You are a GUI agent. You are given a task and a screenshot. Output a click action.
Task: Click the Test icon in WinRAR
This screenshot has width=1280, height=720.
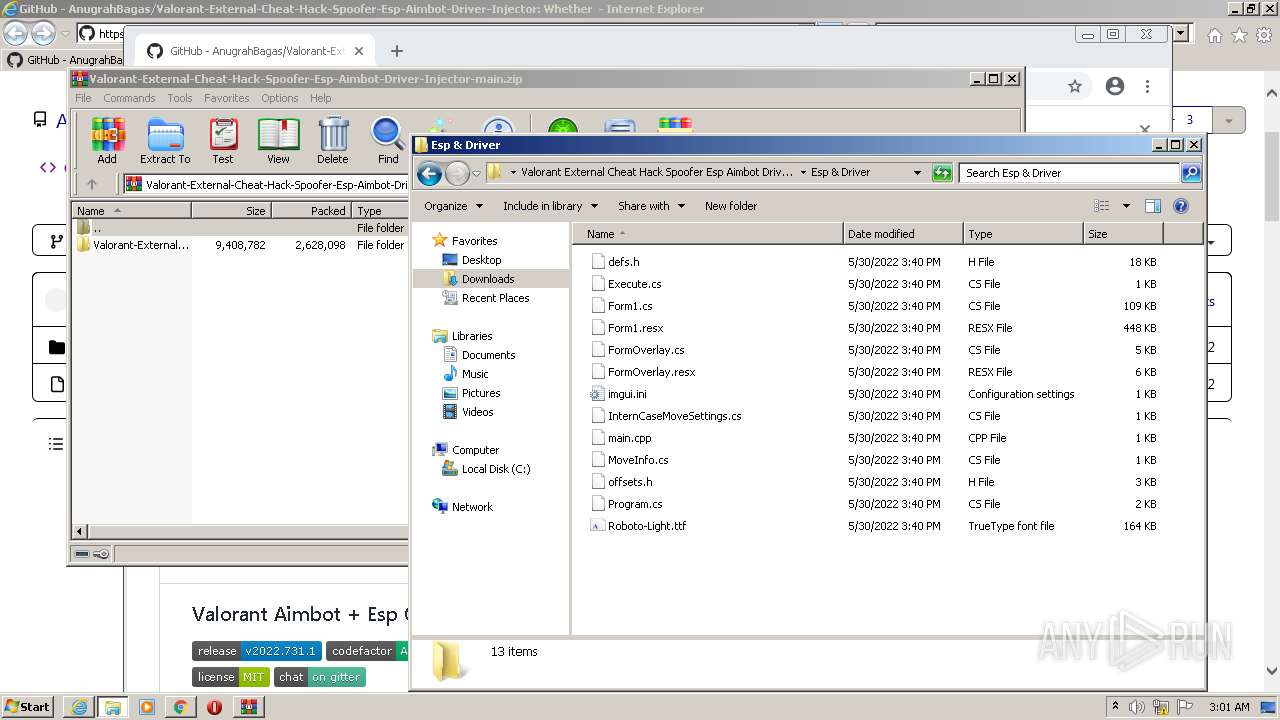click(x=223, y=141)
